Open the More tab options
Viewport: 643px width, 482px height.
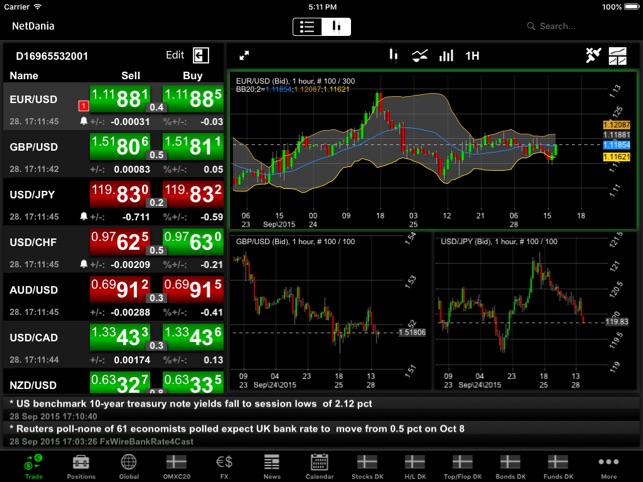608,463
